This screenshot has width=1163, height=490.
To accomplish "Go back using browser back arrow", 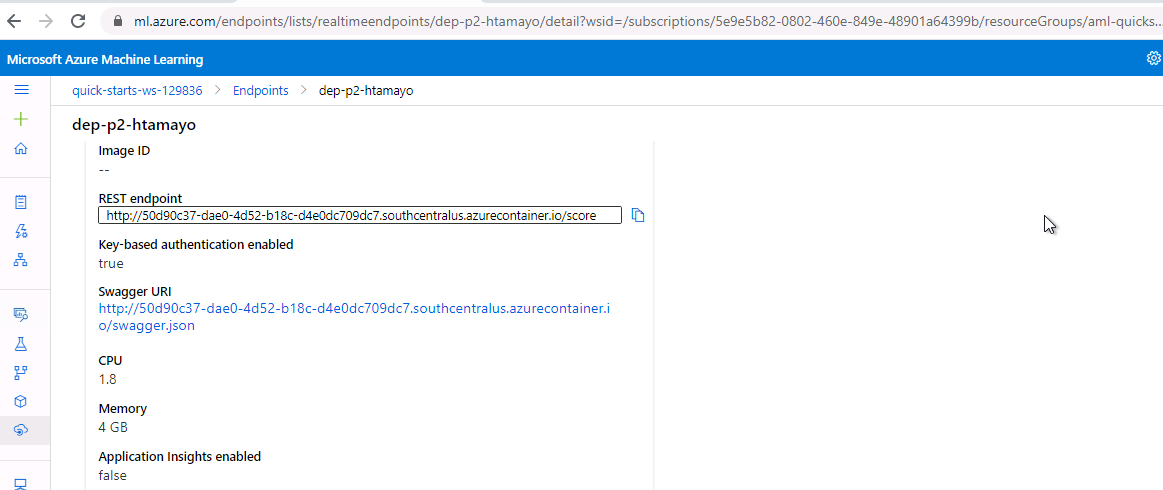I will (13, 20).
